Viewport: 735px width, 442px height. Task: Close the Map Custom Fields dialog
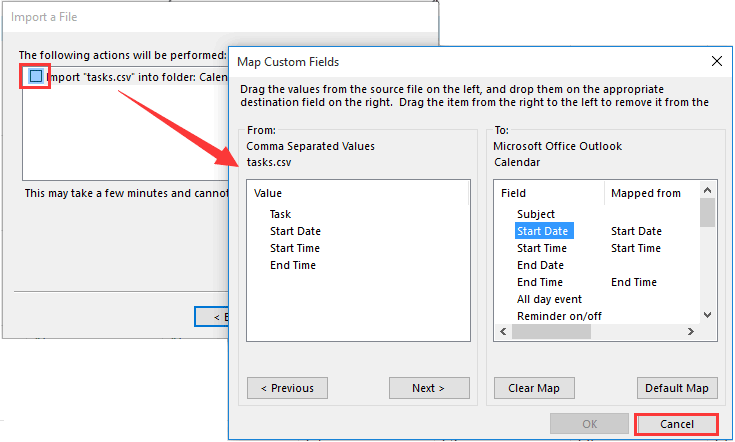pos(716,61)
